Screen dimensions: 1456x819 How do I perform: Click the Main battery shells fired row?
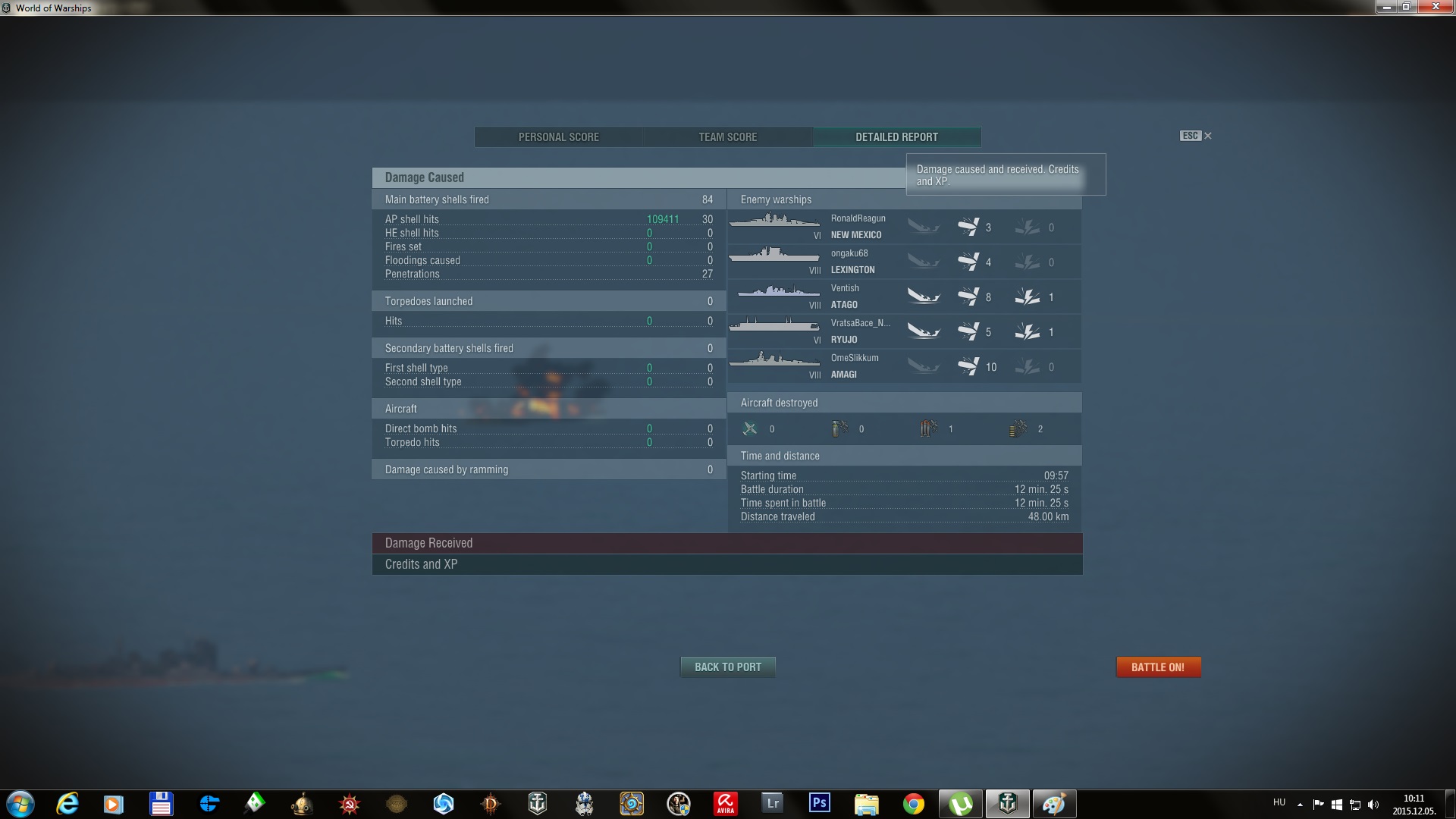(x=549, y=199)
